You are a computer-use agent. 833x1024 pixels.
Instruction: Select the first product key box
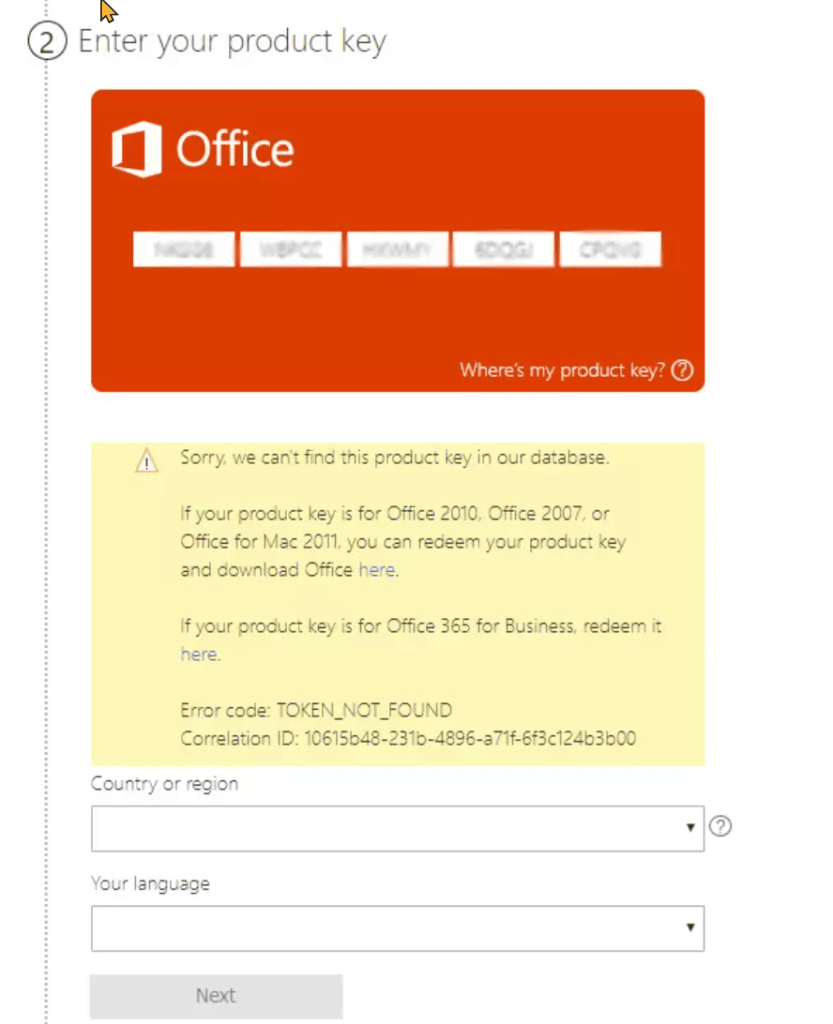[x=183, y=249]
